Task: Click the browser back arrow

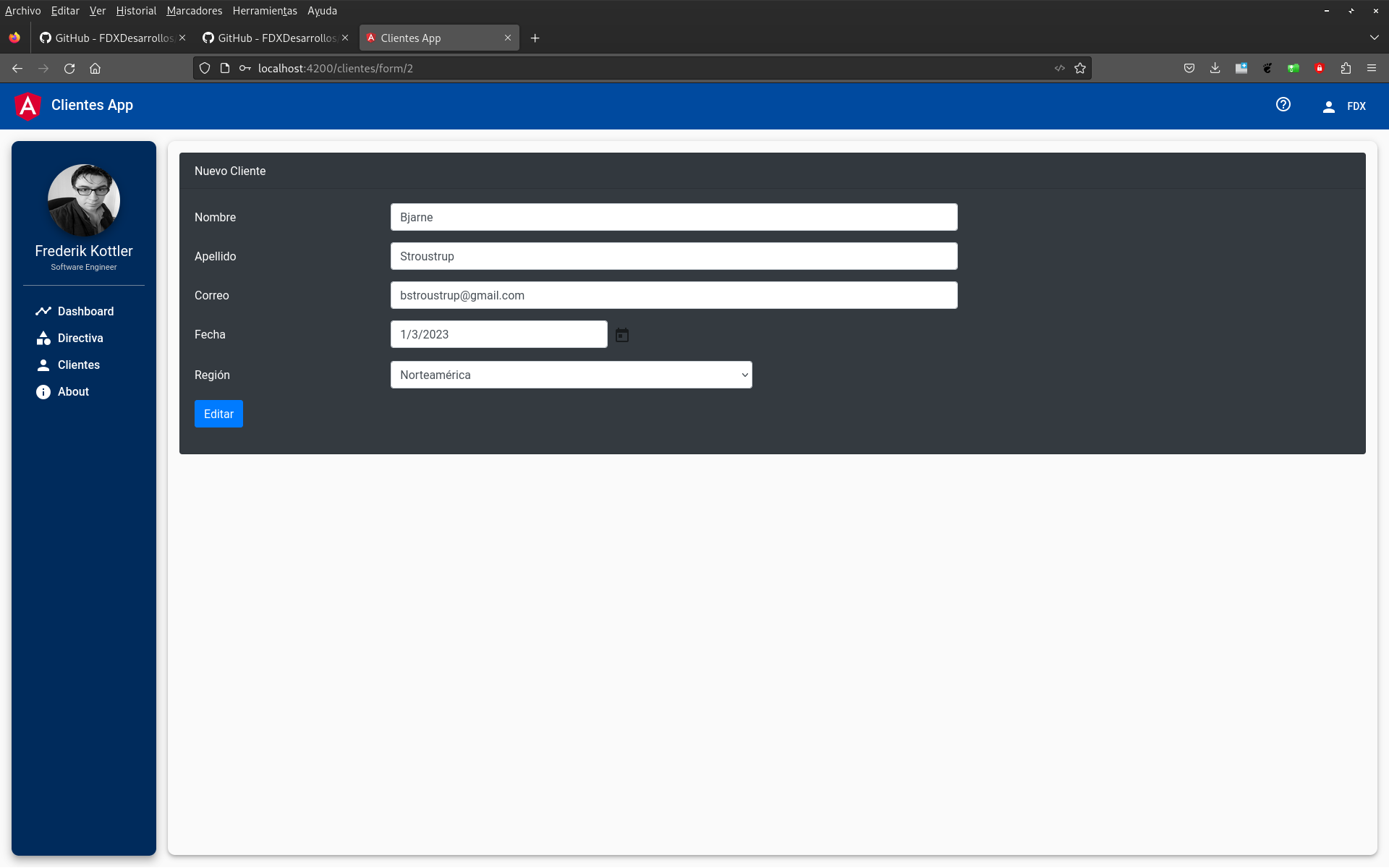Action: tap(17, 68)
